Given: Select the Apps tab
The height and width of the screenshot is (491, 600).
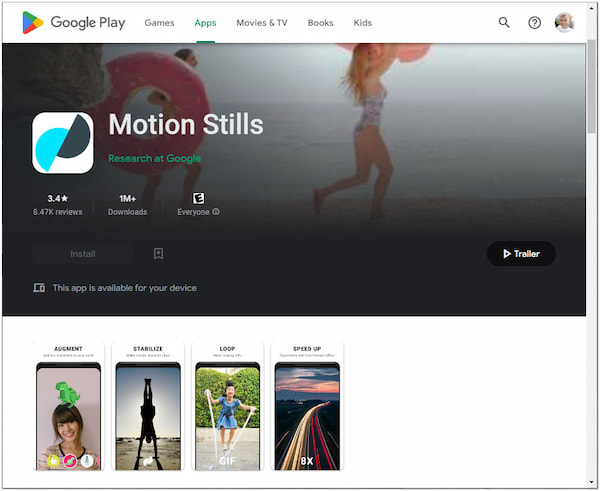Looking at the screenshot, I should pos(205,23).
